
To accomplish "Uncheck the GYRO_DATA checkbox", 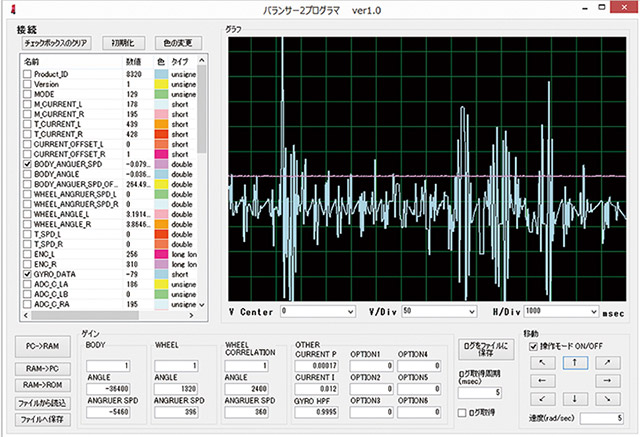I will (27, 274).
